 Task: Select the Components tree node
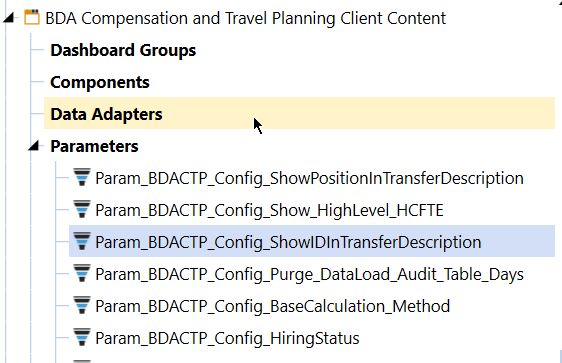100,82
